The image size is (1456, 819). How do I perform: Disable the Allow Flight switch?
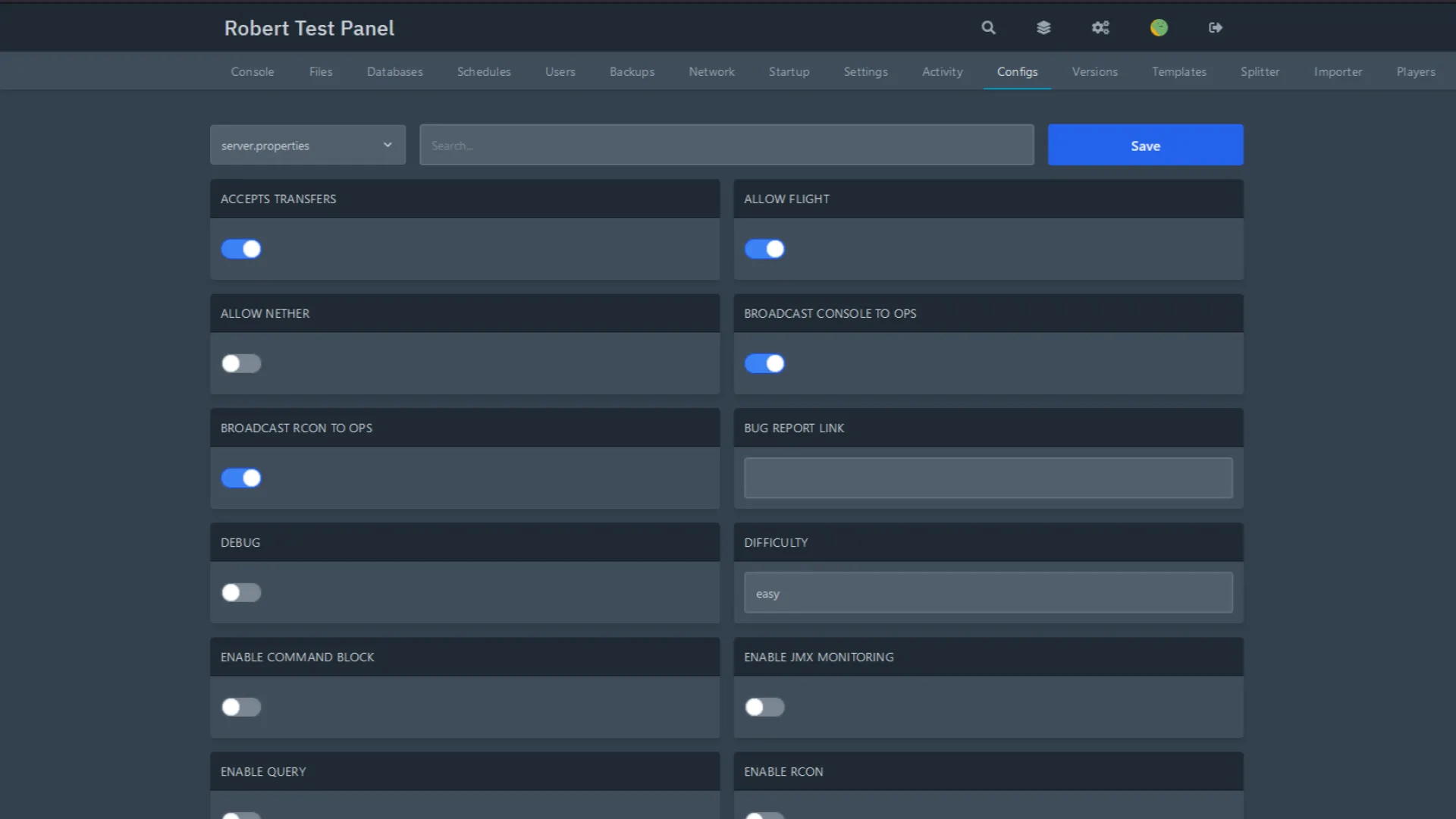click(764, 249)
